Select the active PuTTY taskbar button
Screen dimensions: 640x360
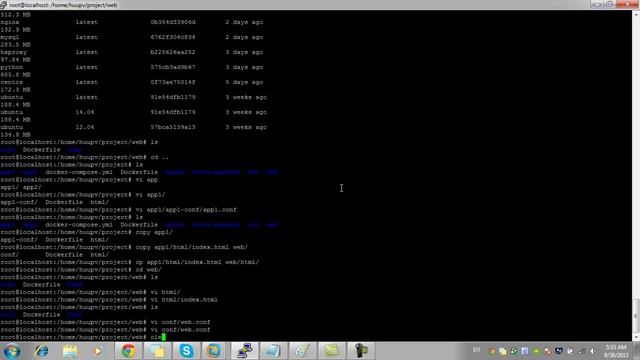click(x=244, y=351)
